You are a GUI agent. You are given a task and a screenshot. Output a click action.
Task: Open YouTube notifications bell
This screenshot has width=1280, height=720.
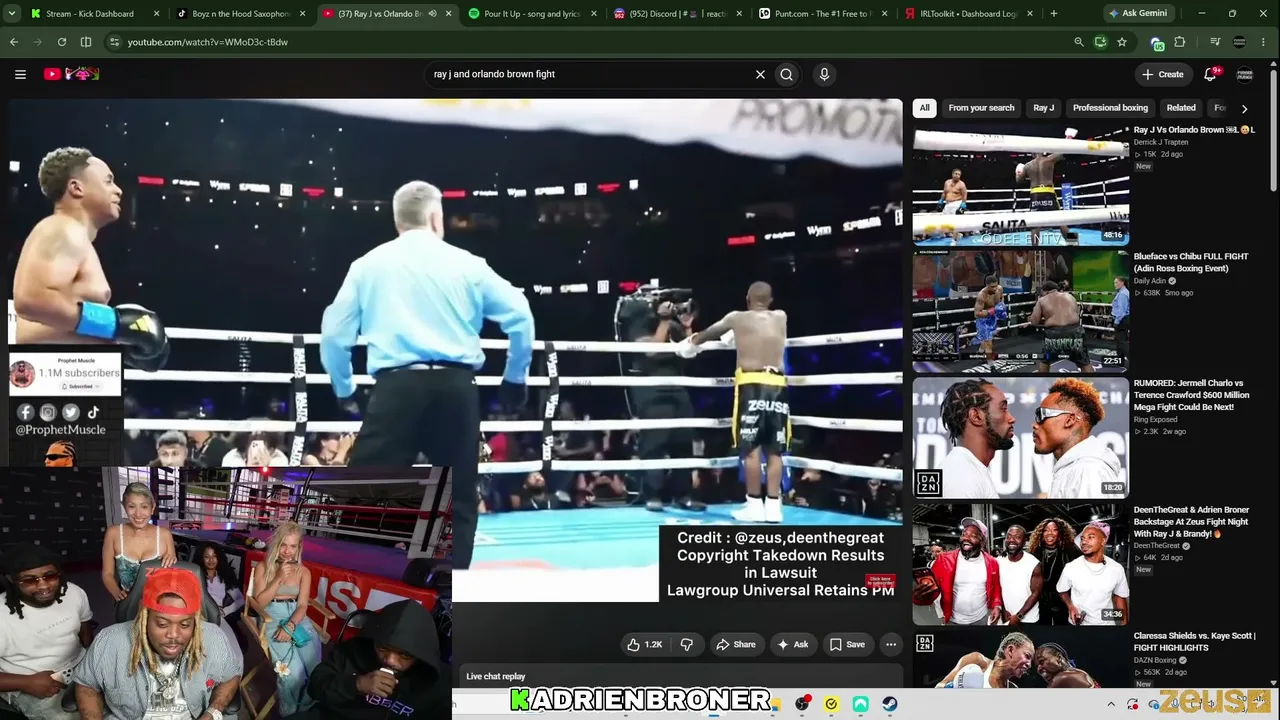coord(1210,74)
